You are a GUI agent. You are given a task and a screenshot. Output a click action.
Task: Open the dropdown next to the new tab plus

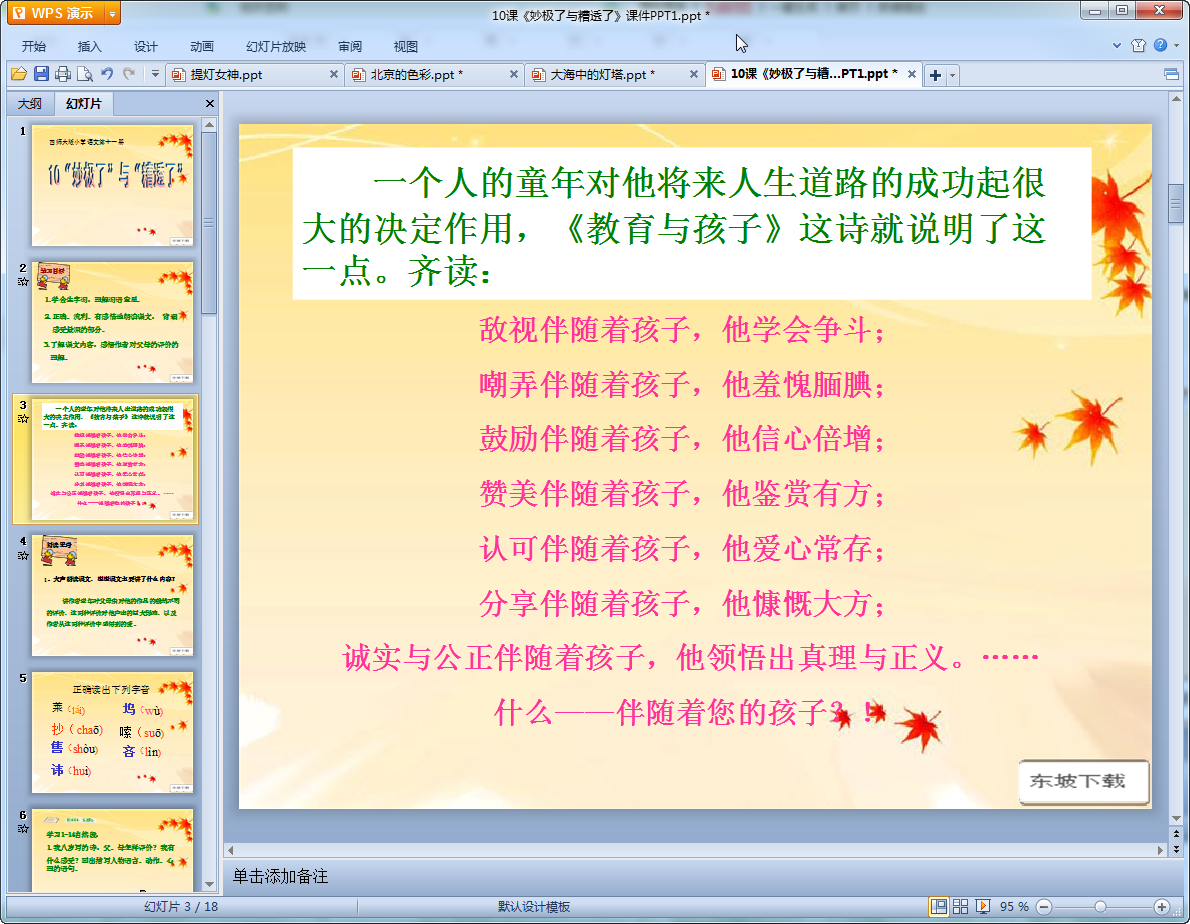pyautogui.click(x=953, y=75)
